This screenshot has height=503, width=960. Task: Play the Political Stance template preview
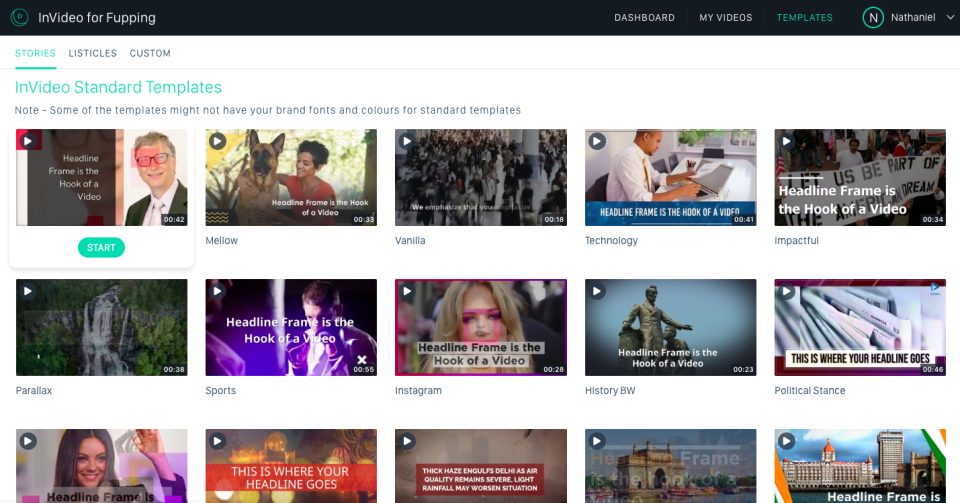tap(787, 291)
